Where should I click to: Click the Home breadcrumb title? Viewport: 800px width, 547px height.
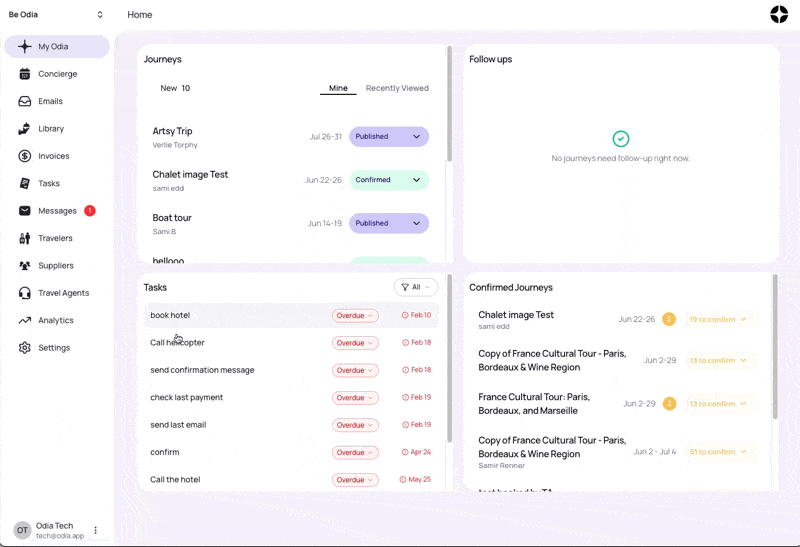coord(140,15)
